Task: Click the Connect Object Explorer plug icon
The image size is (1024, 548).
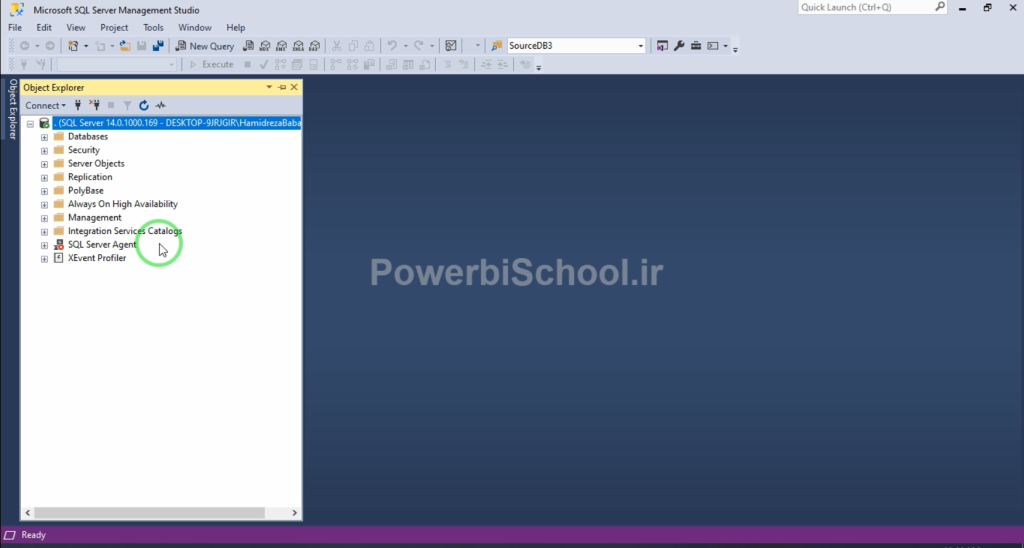Action: coord(78,105)
